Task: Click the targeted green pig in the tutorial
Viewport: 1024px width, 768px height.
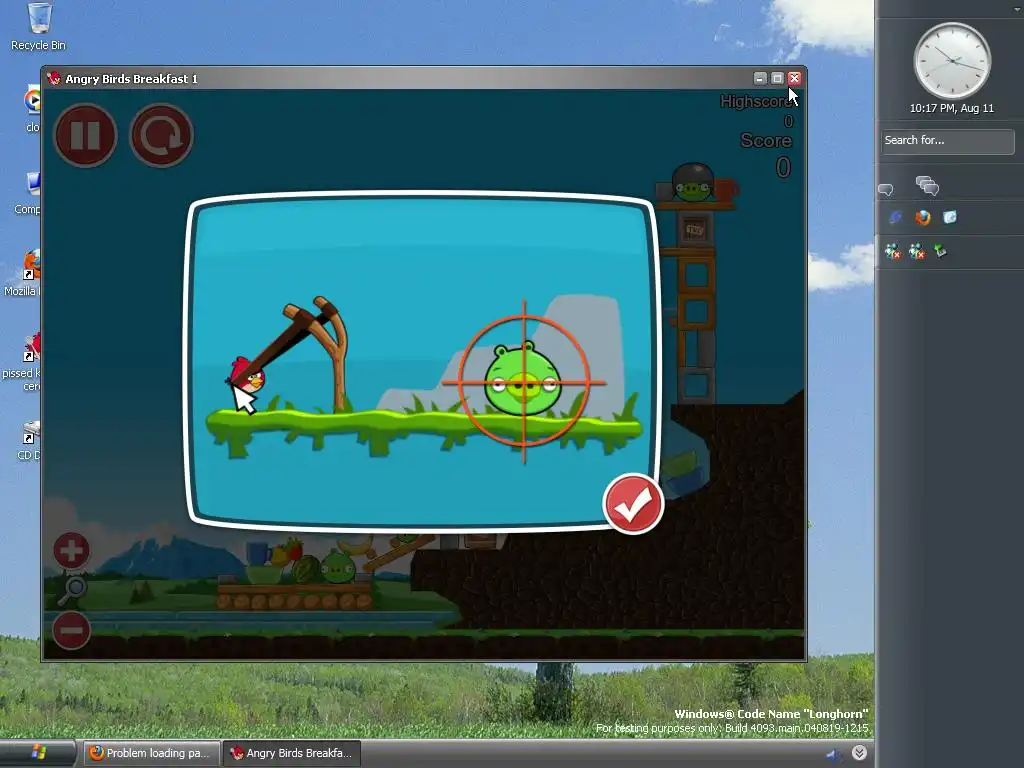Action: pyautogui.click(x=522, y=381)
